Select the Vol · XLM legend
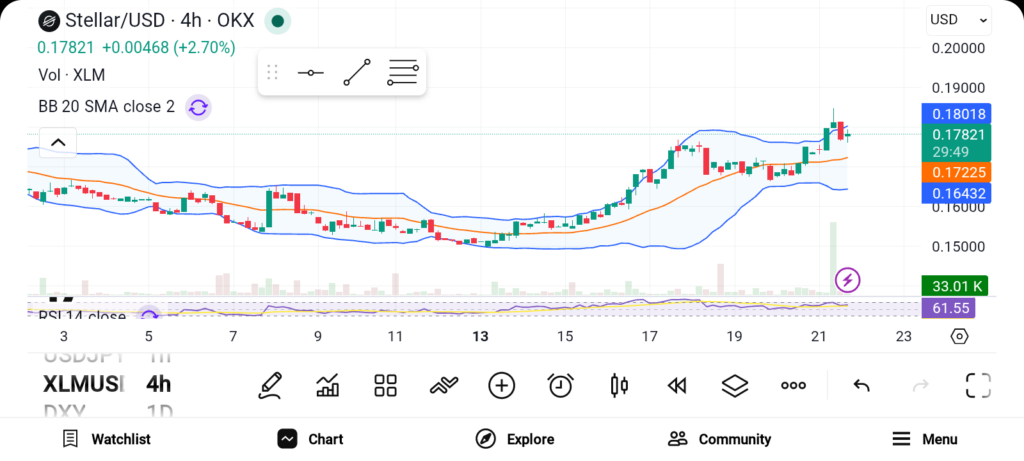This screenshot has height=461, width=1024. tap(71, 75)
